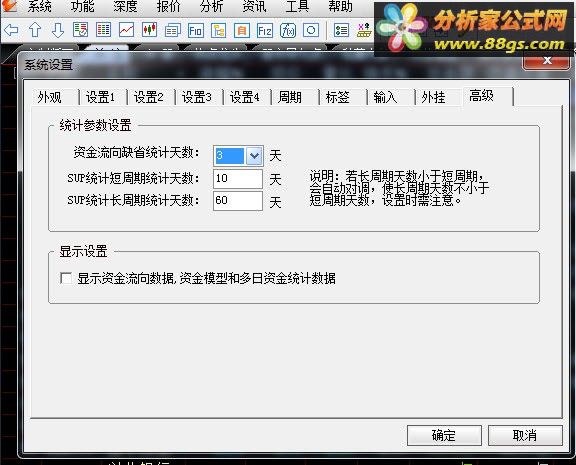The image size is (576, 465).
Task: Click the SUP长周期统计天数 input field
Action: (x=238, y=201)
